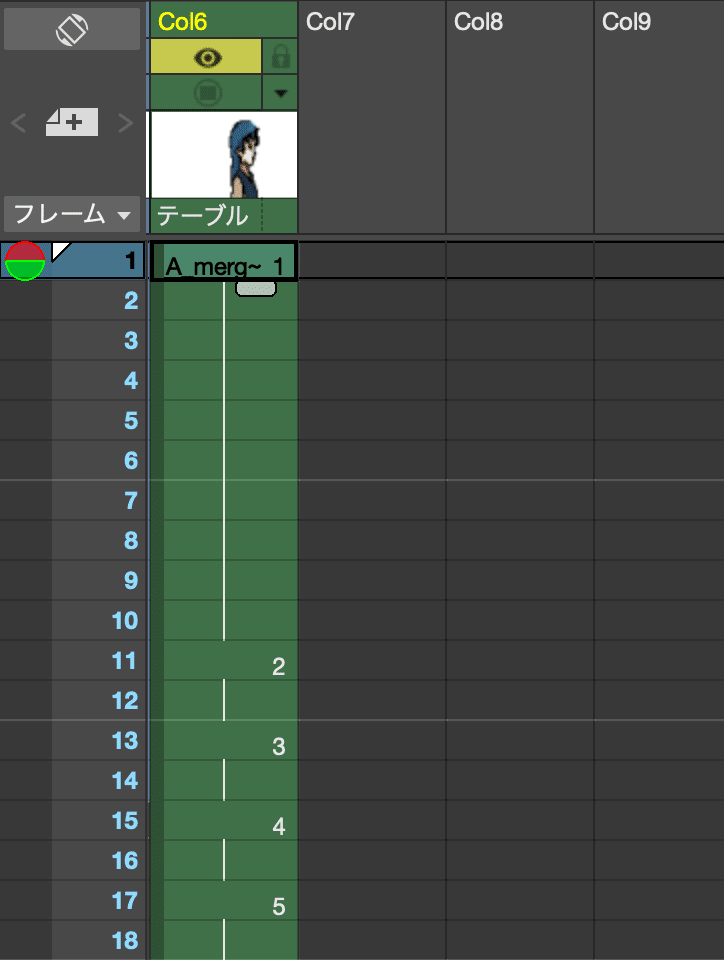Click the テーブル parent pegbar label
Viewport: 724px width, 960px height.
point(203,216)
